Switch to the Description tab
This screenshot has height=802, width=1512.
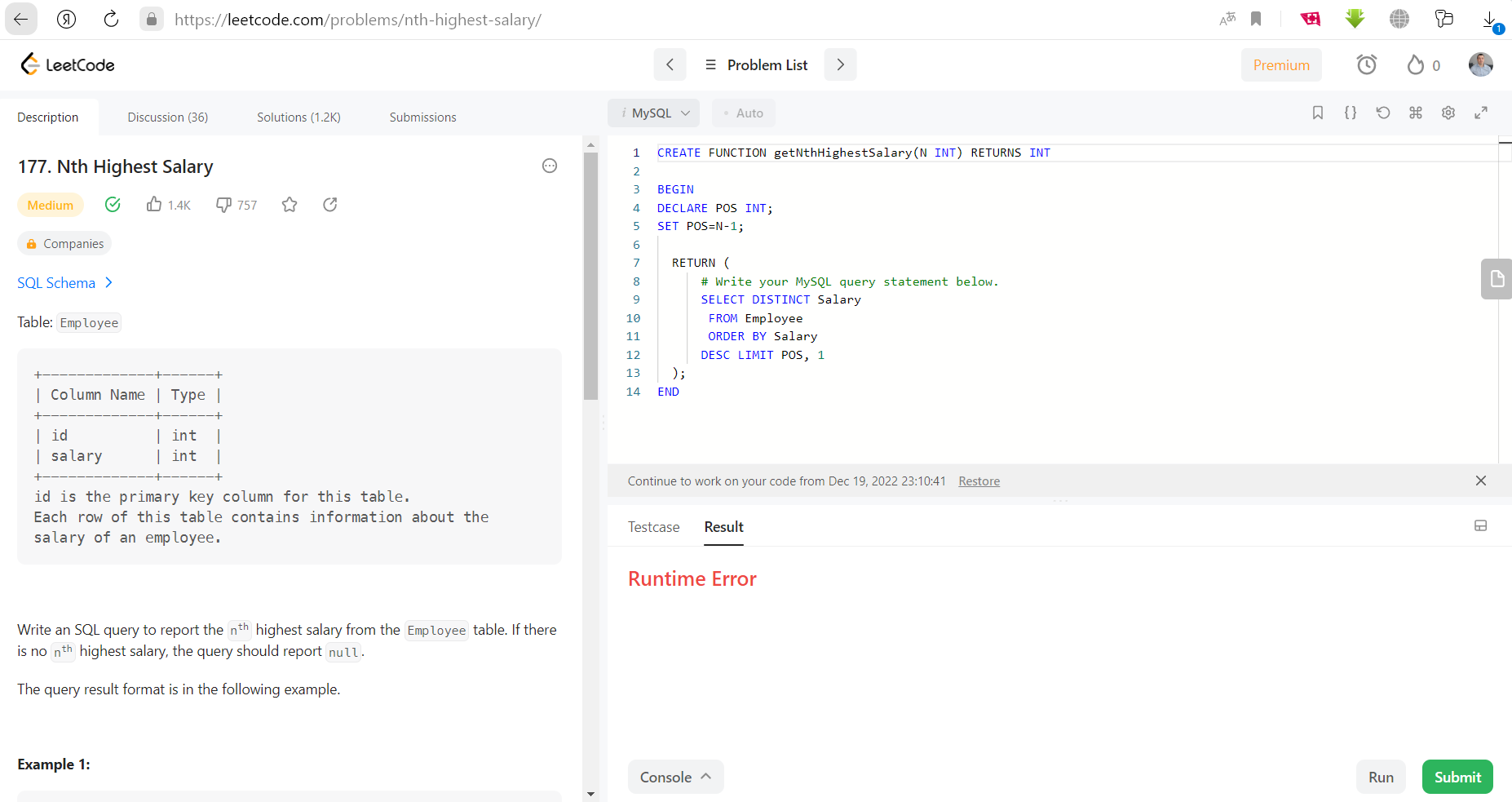48,117
